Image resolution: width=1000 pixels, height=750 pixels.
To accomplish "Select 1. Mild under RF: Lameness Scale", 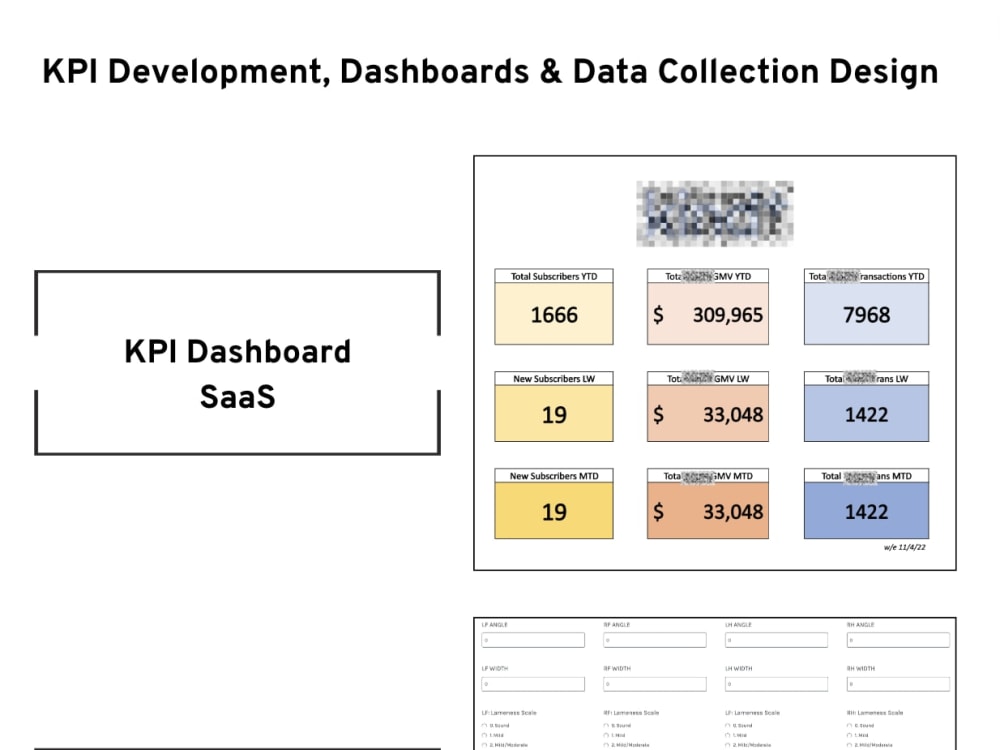I will click(x=607, y=735).
